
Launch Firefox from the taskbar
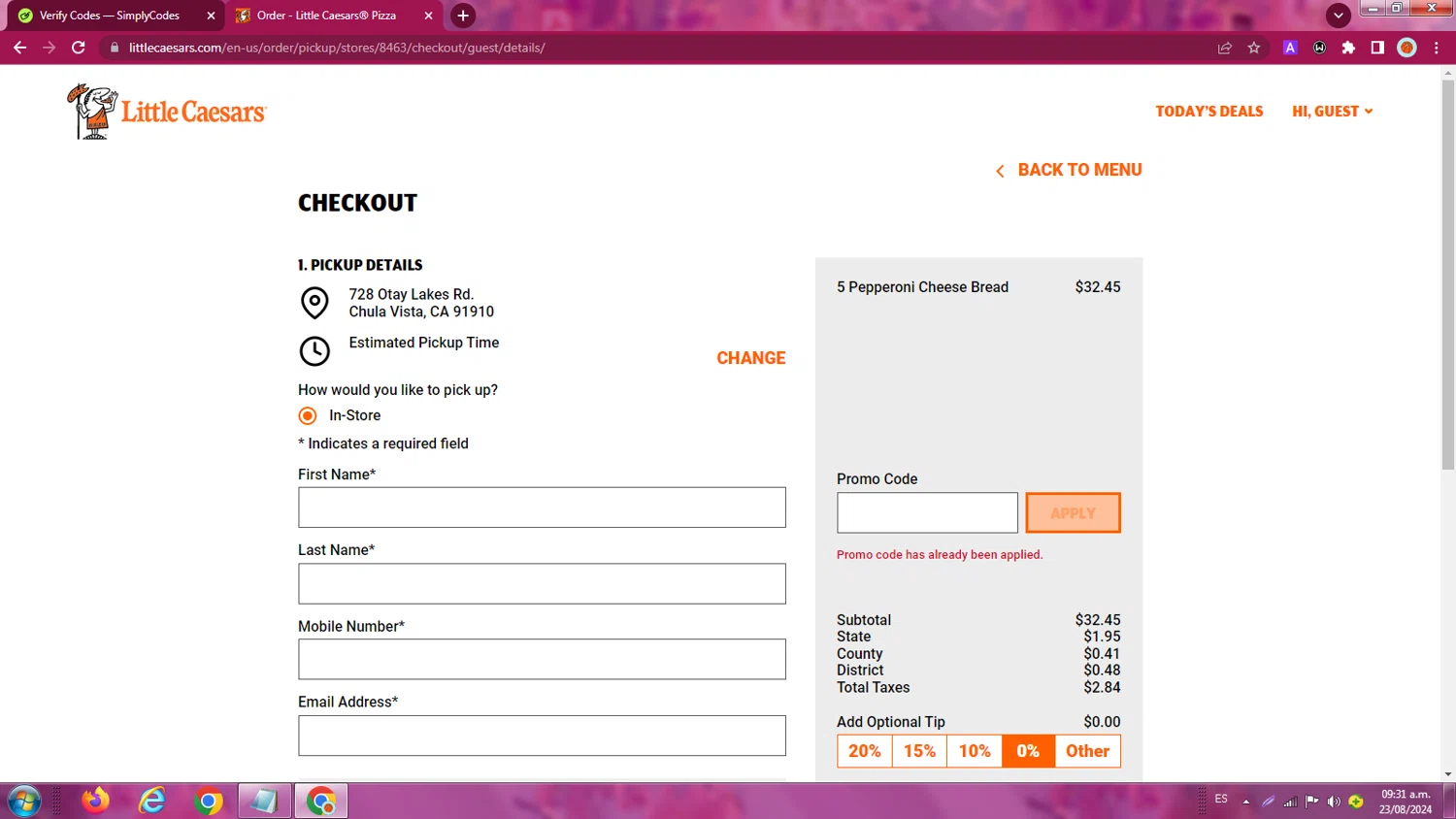tap(95, 801)
